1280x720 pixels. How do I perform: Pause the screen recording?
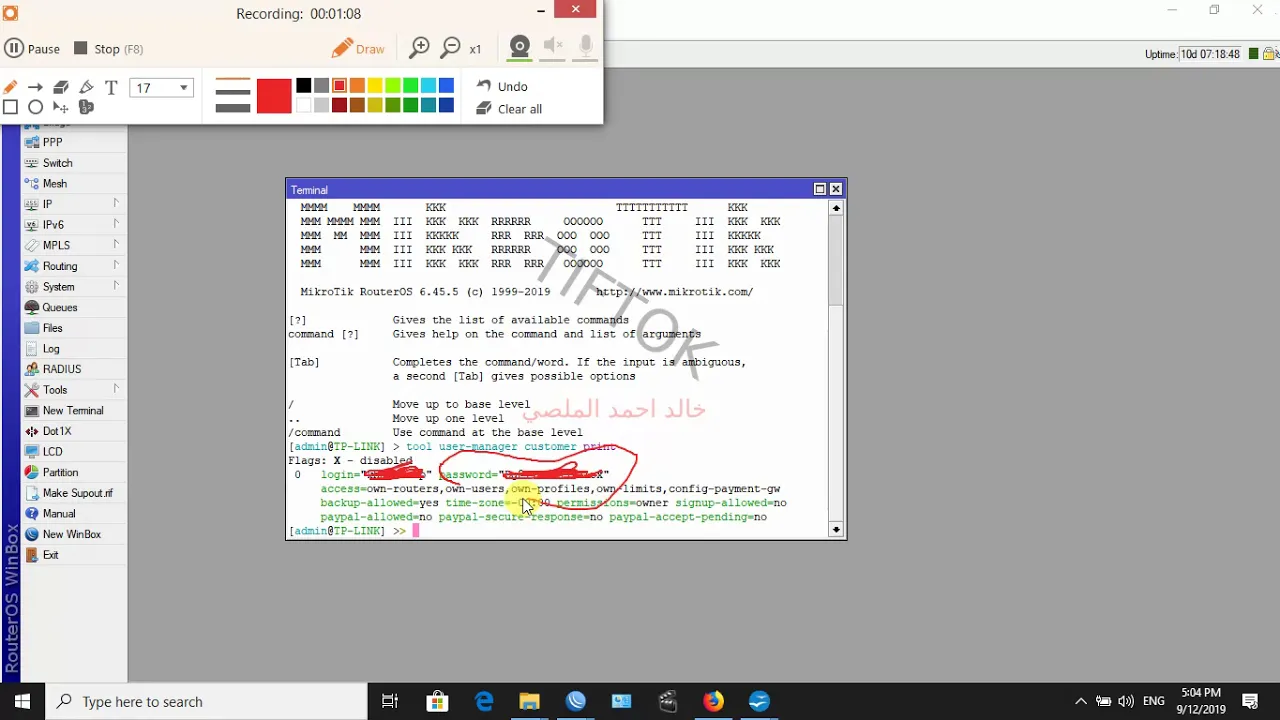tap(32, 48)
